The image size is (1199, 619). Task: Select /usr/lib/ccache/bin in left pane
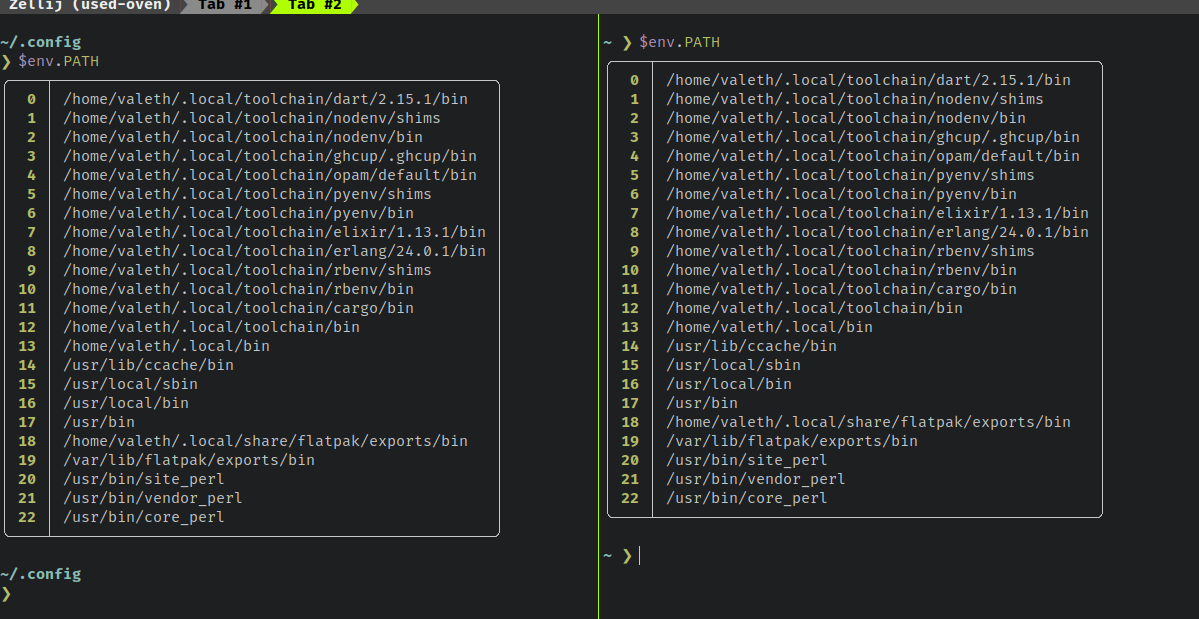click(x=148, y=365)
